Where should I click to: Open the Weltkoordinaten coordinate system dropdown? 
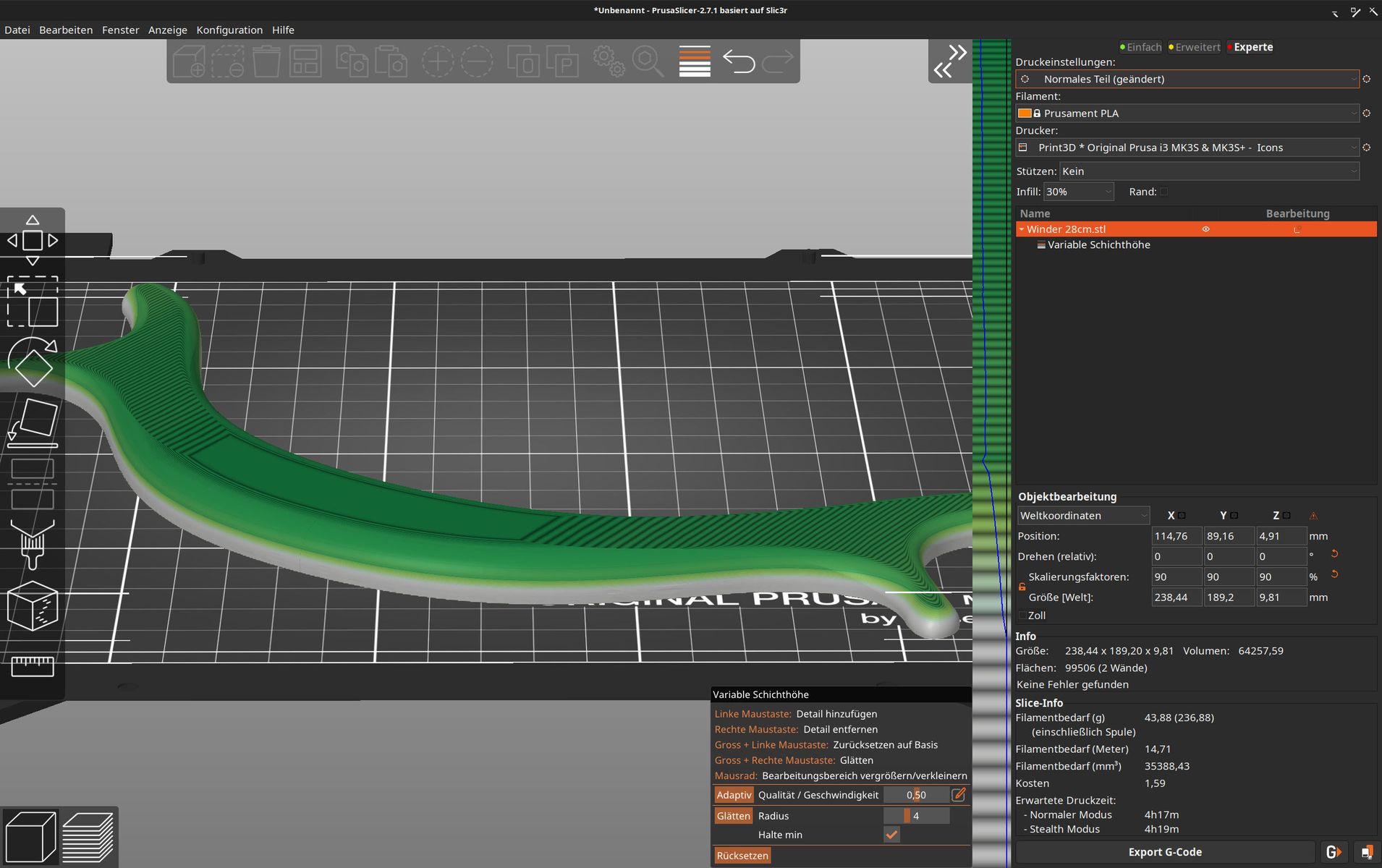[1082, 516]
